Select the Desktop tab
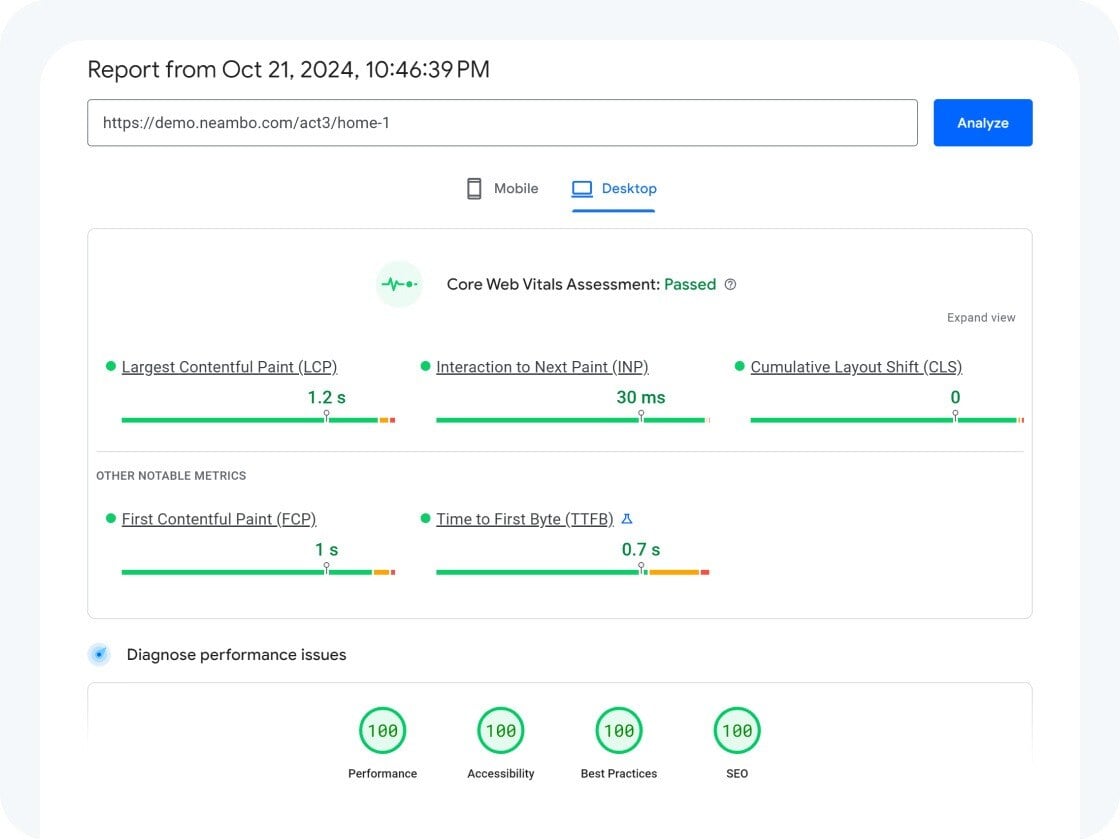The height and width of the screenshot is (840, 1120). 614,189
